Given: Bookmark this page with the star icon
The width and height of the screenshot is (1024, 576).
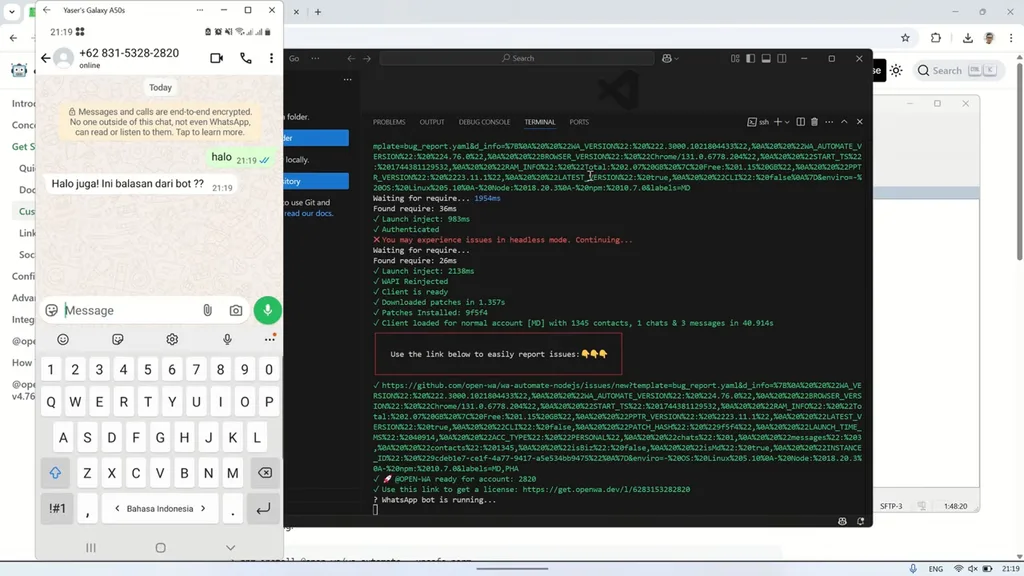Looking at the screenshot, I should (x=905, y=38).
